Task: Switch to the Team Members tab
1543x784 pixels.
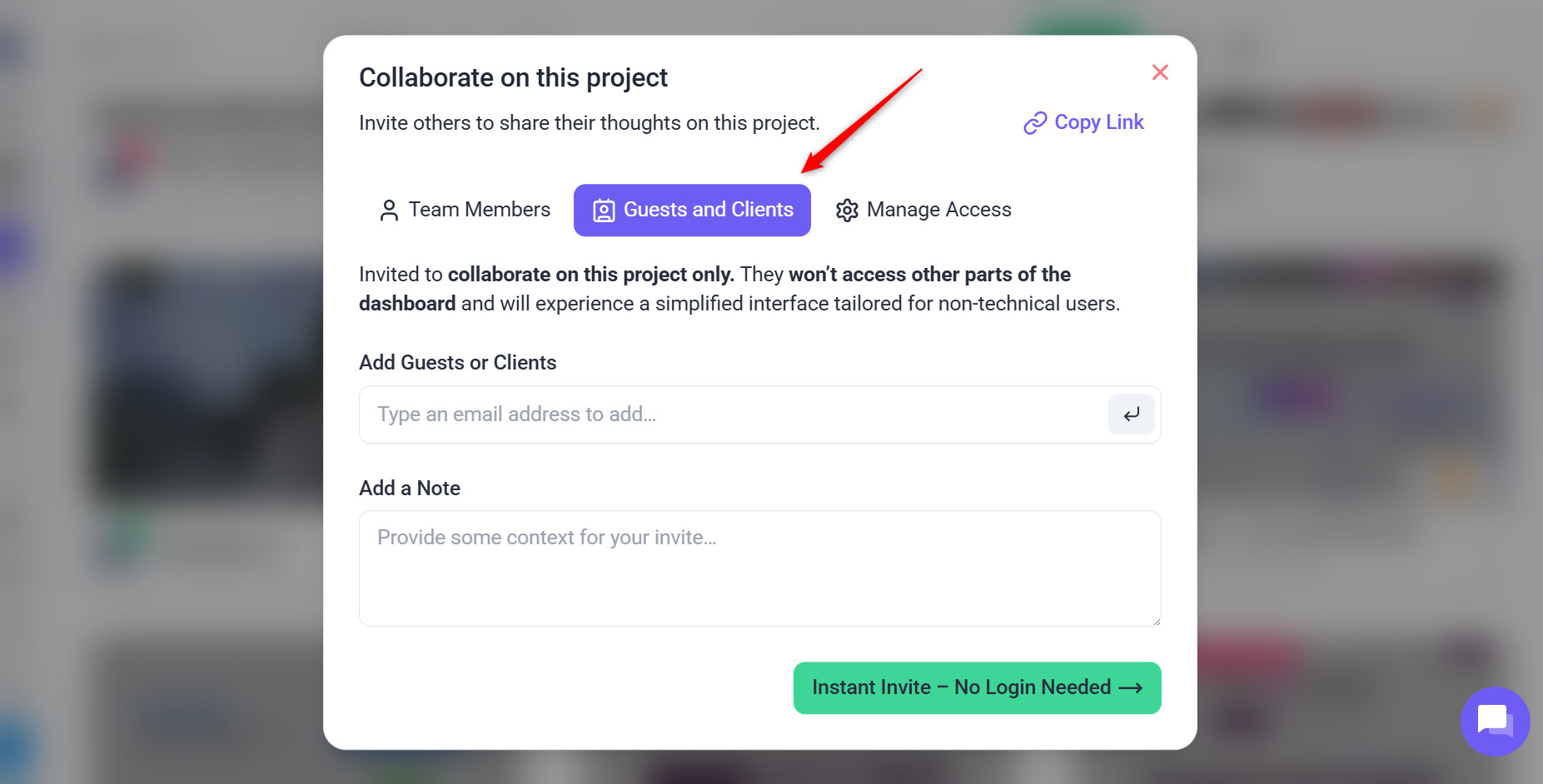Action: coord(480,210)
